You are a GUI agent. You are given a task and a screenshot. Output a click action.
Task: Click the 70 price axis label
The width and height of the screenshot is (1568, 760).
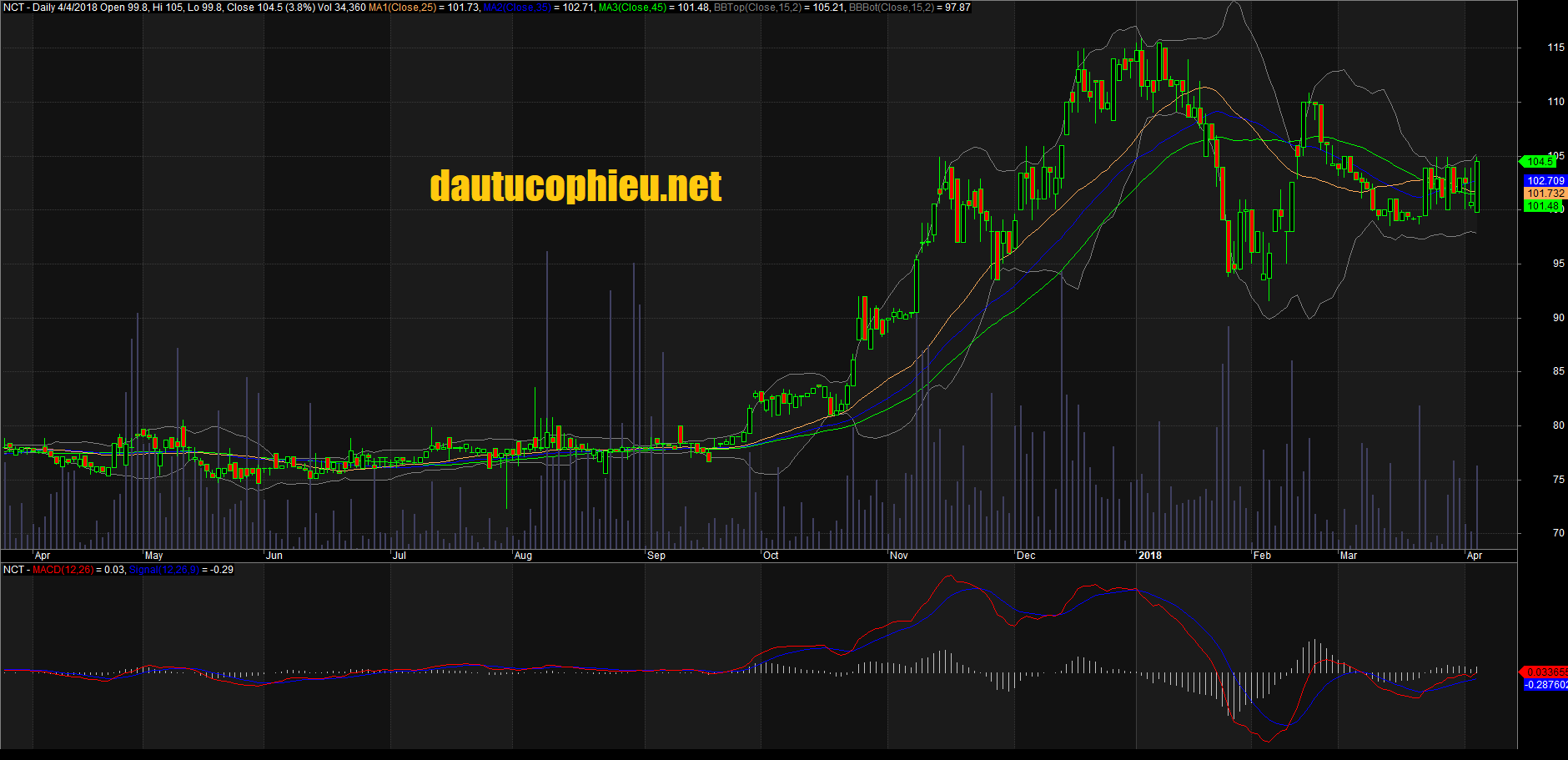coord(1559,533)
